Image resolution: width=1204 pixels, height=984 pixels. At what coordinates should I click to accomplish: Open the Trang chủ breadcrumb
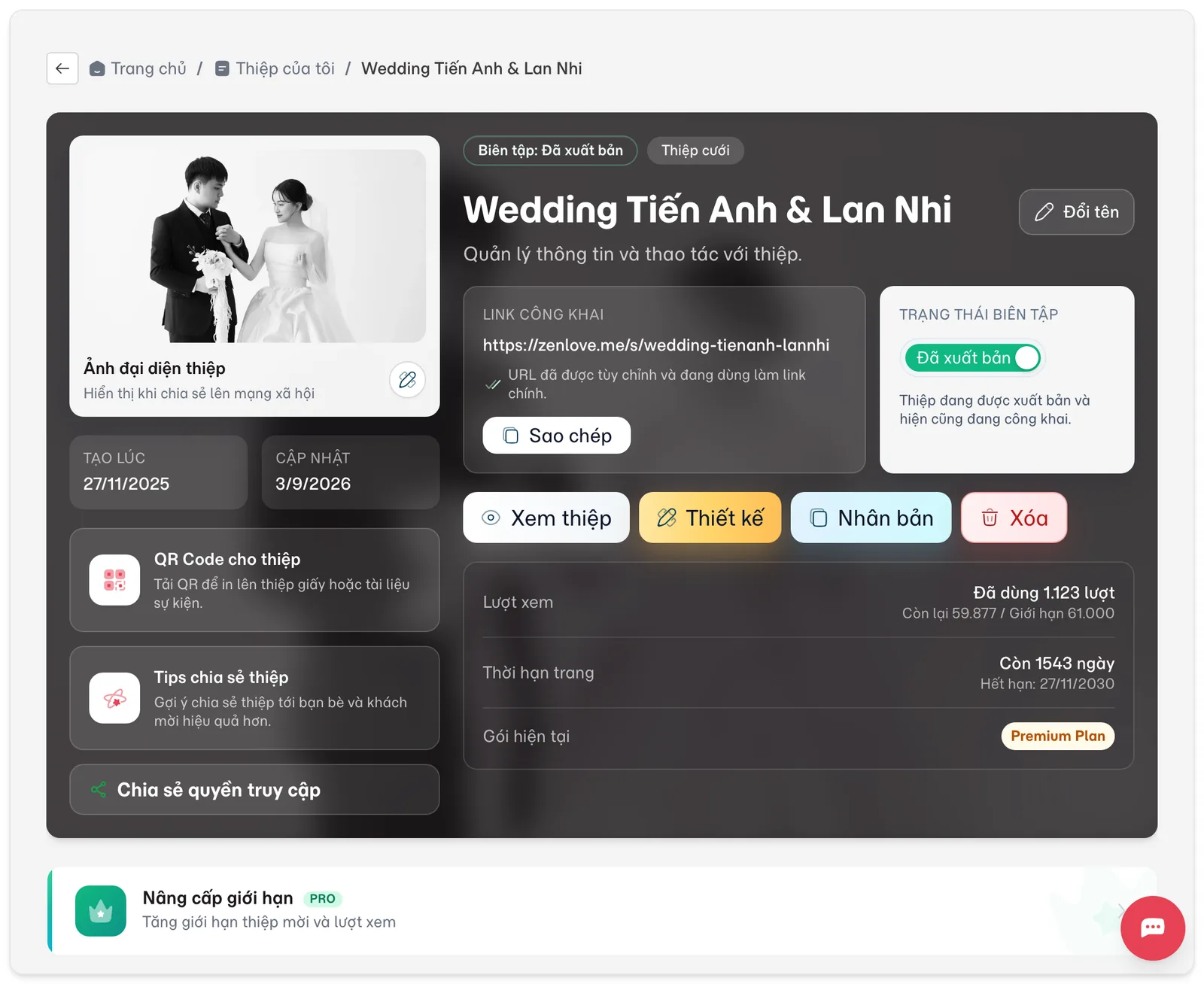(138, 68)
